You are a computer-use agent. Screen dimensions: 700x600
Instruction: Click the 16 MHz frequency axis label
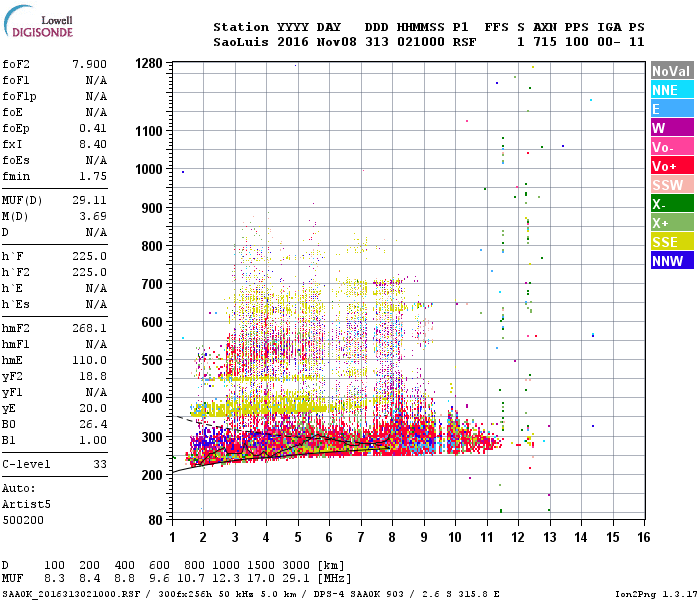point(644,537)
